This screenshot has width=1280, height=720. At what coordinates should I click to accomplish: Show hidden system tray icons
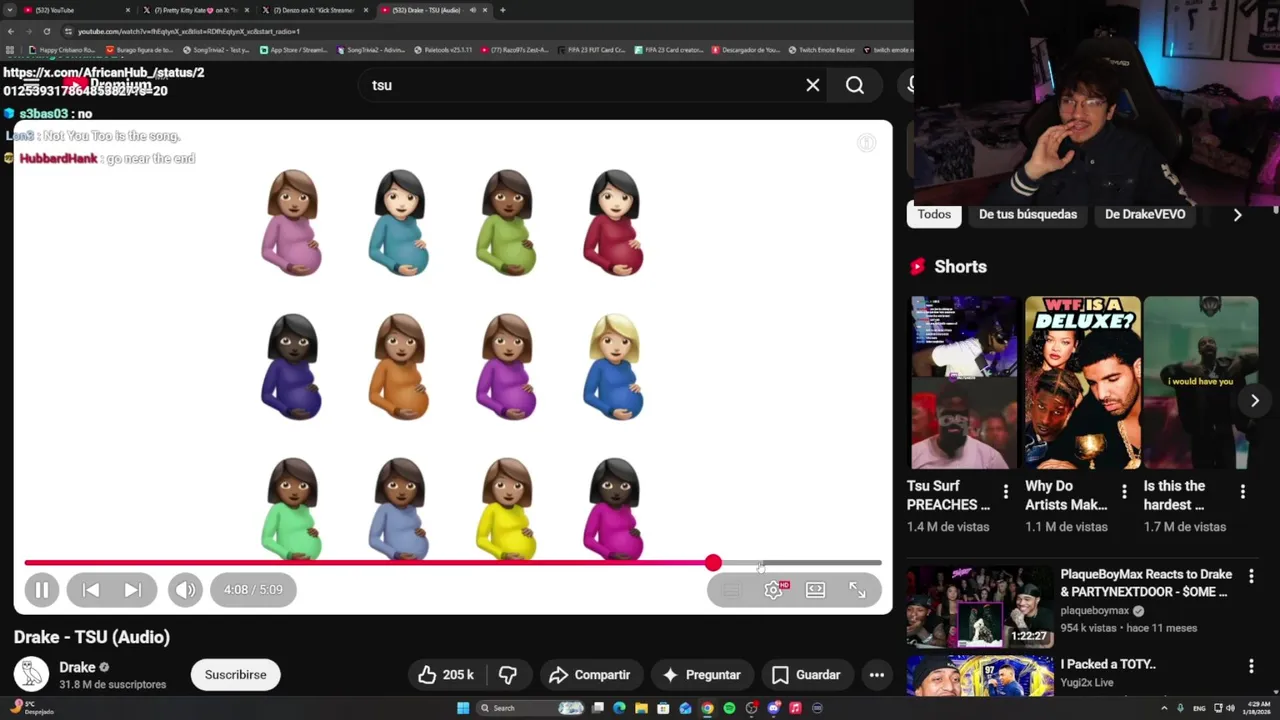click(1164, 708)
